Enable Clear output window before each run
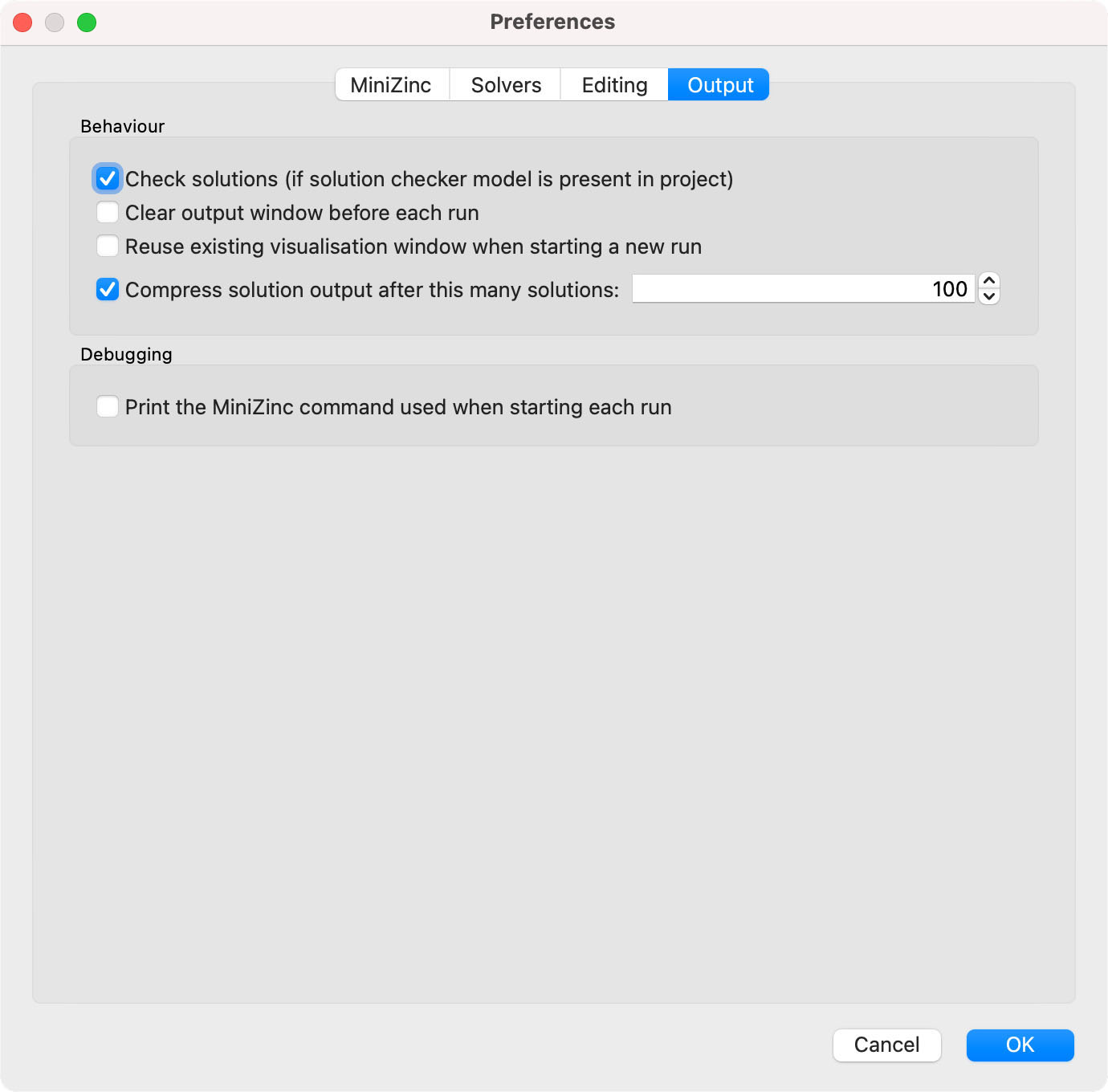This screenshot has height=1092, width=1108. click(x=108, y=213)
